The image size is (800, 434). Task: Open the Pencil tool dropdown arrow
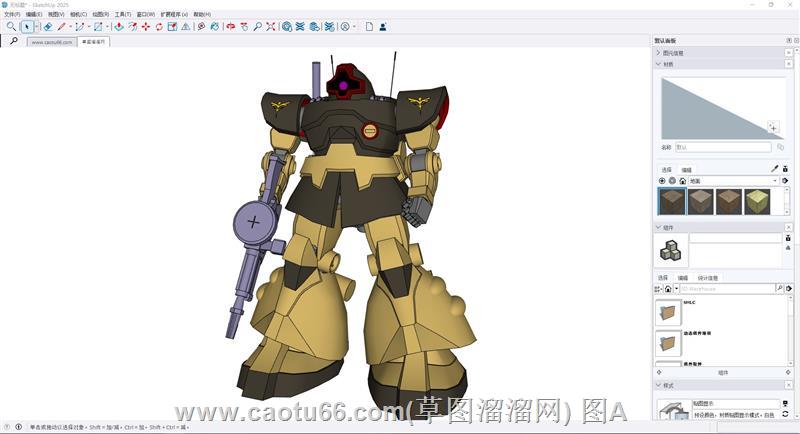click(x=70, y=27)
